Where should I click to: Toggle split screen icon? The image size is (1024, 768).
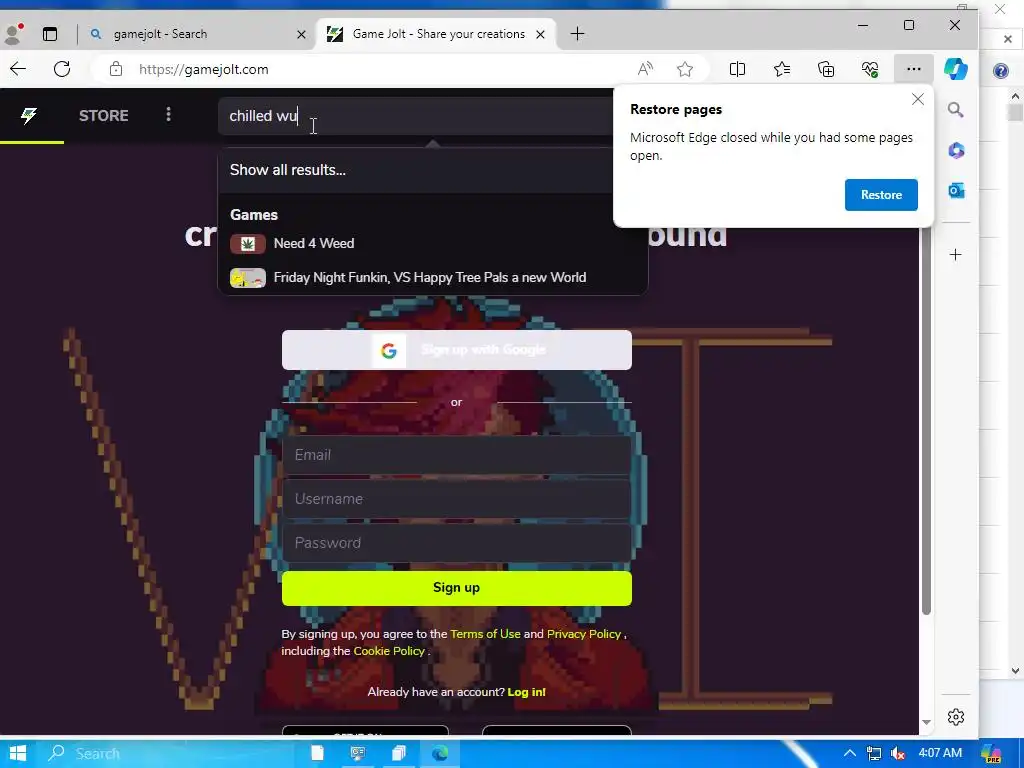coord(737,69)
